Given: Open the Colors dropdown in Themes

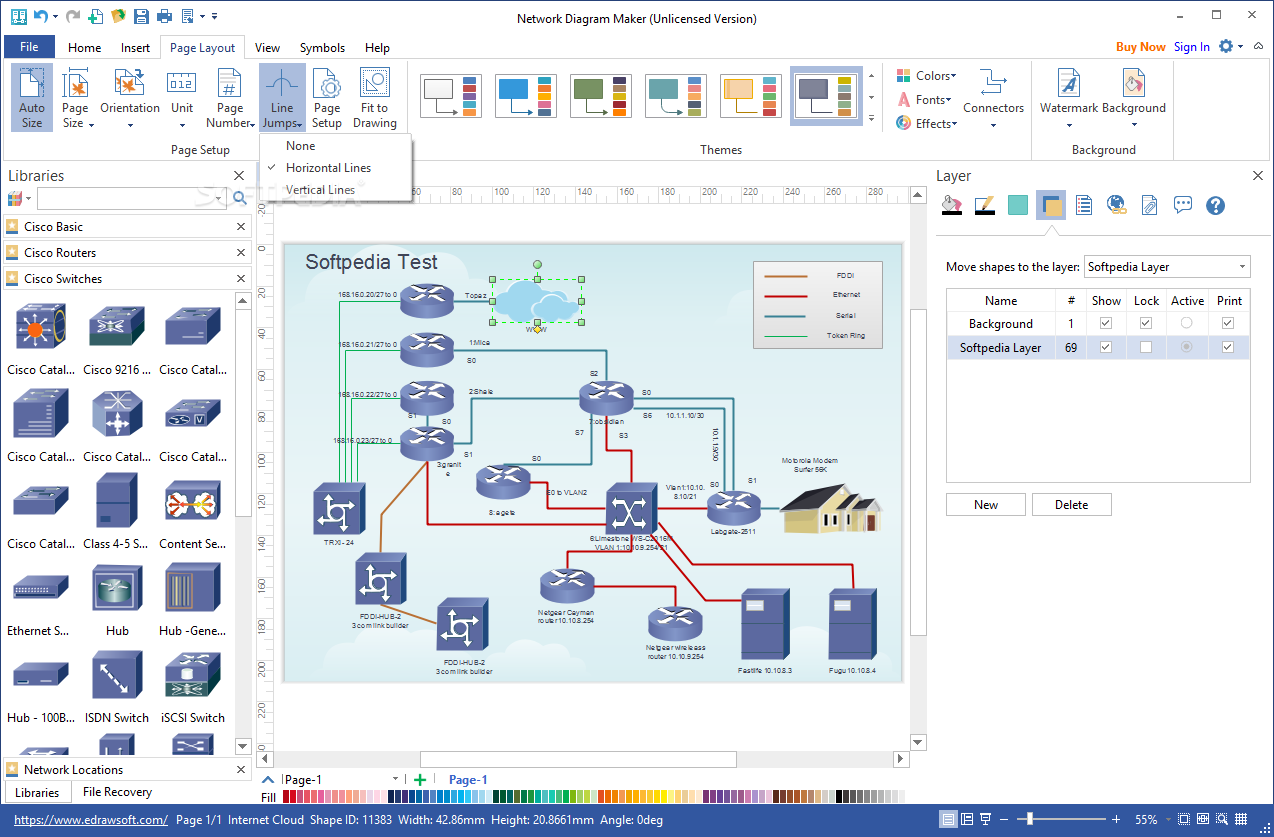Looking at the screenshot, I should coord(926,76).
